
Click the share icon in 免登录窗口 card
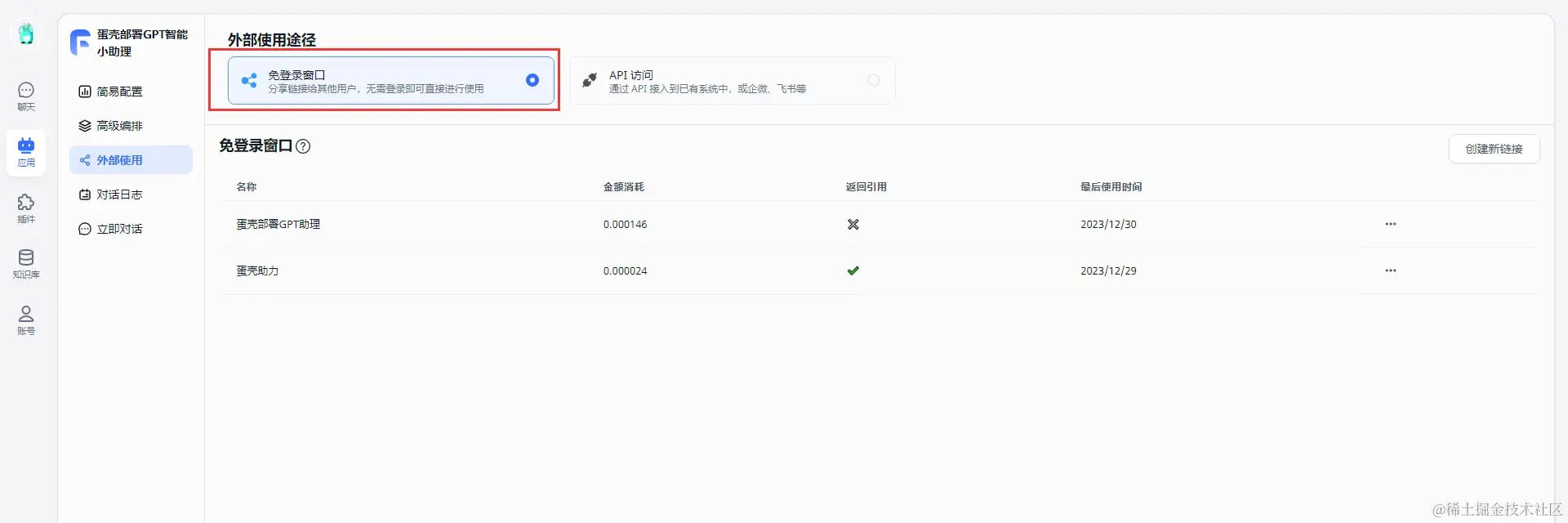coord(249,80)
